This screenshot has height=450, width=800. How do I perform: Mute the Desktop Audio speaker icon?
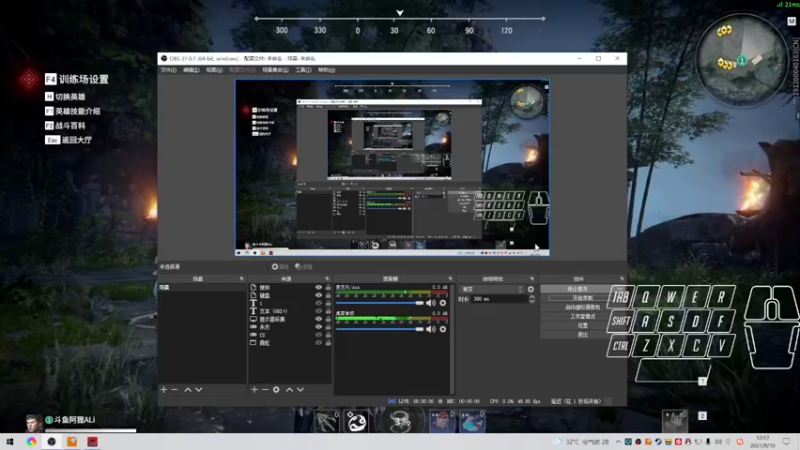pyautogui.click(x=431, y=329)
